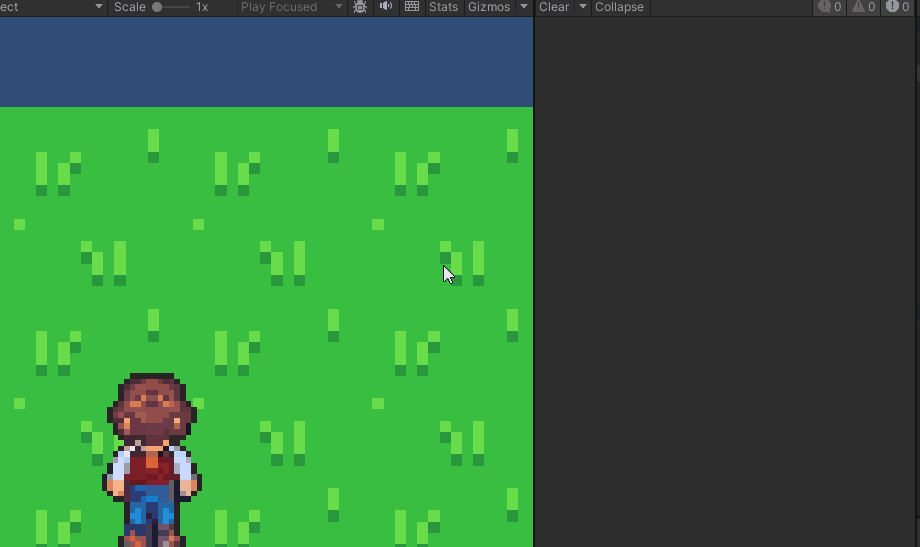Image resolution: width=920 pixels, height=547 pixels.
Task: Open the Gizmos dropdown arrow
Action: (x=524, y=7)
